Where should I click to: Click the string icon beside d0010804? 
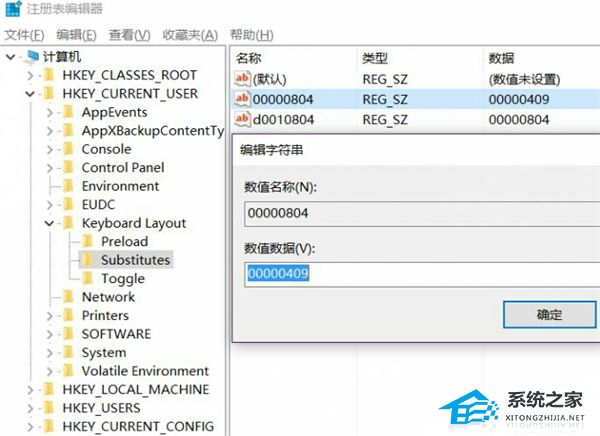(x=242, y=120)
